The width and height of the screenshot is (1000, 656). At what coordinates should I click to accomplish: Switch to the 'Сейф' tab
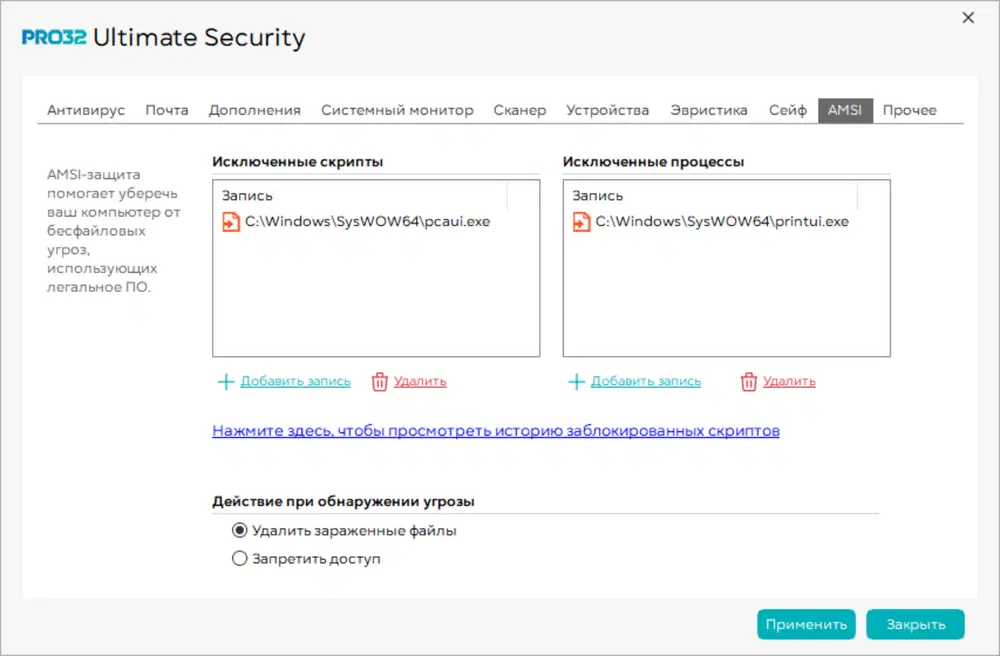coord(788,110)
